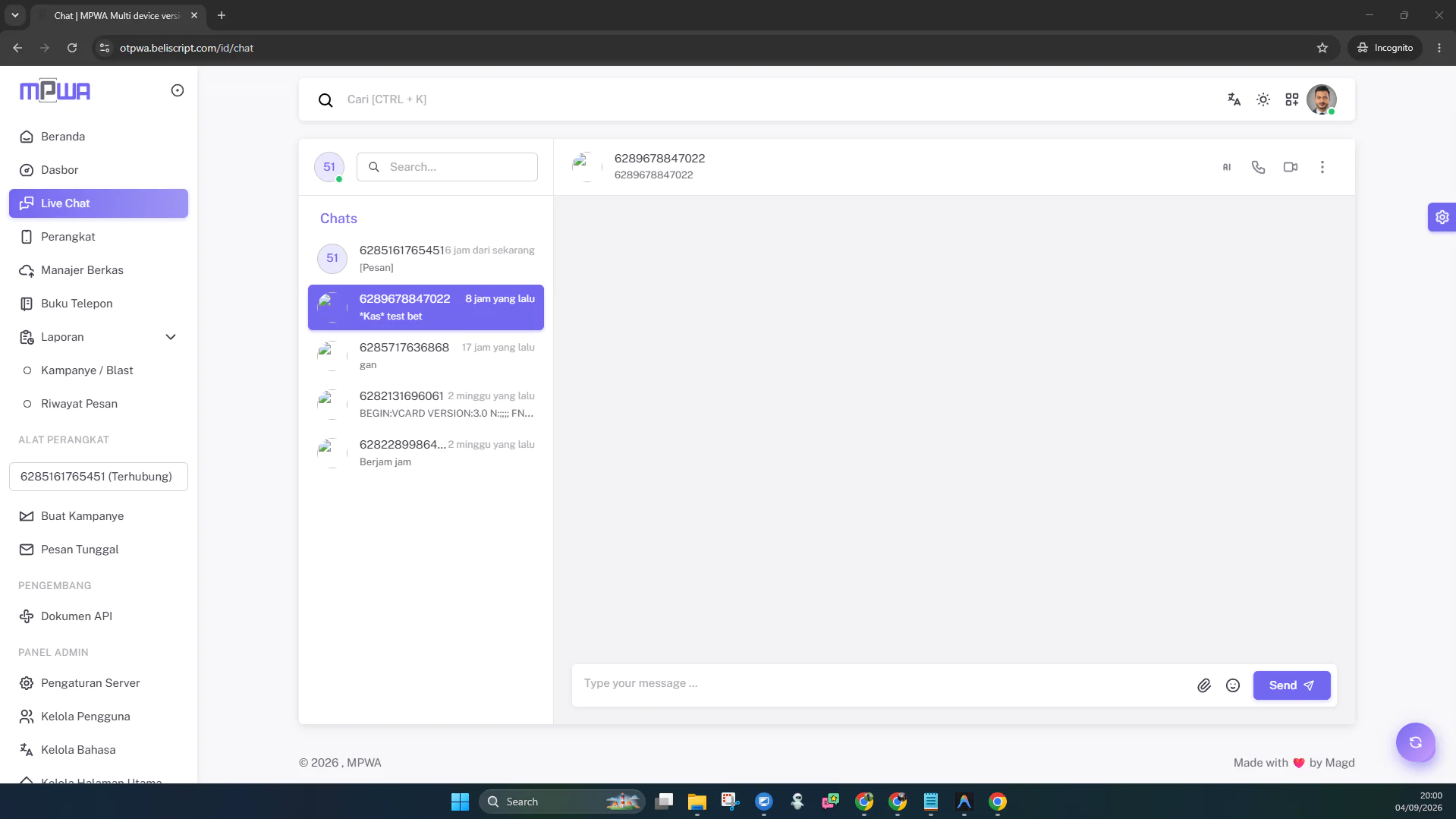Open the user profile avatar menu
This screenshot has height=819, width=1456.
(1321, 99)
